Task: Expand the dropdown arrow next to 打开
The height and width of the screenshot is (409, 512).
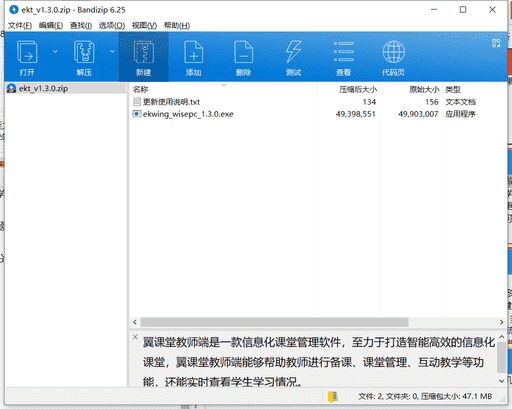Action: click(x=55, y=51)
